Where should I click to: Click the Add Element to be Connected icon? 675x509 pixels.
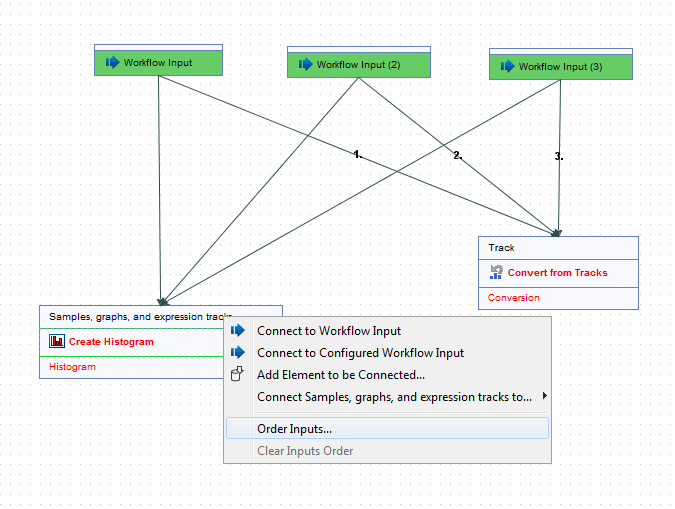(237, 374)
